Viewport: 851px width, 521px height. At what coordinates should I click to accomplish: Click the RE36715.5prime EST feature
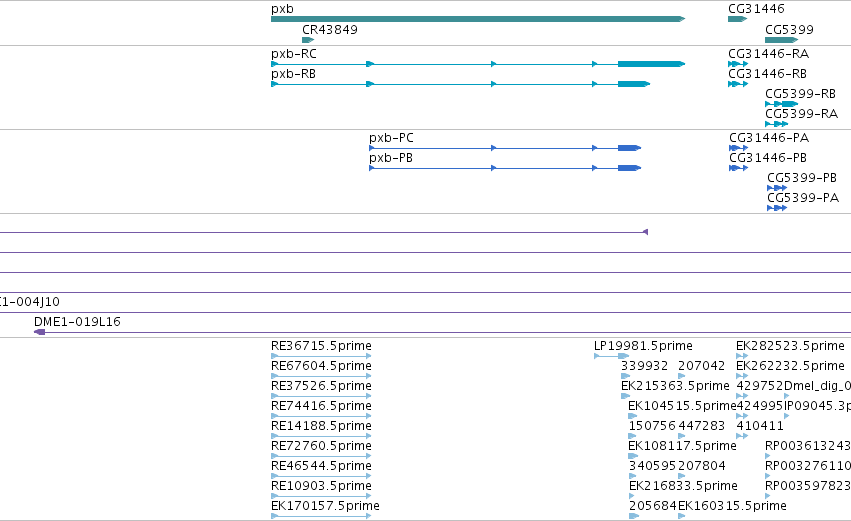point(321,356)
